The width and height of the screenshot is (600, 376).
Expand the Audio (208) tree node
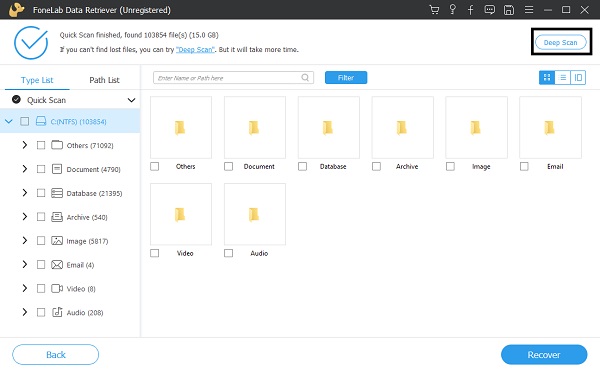[25, 313]
